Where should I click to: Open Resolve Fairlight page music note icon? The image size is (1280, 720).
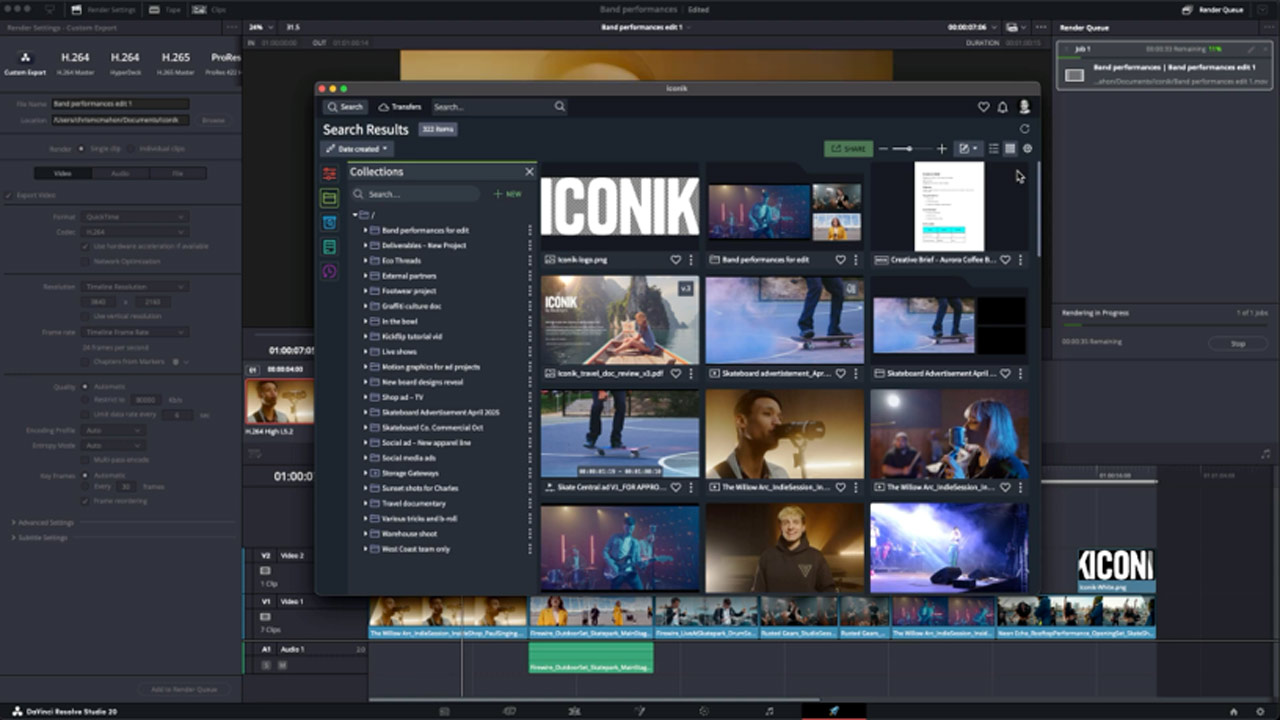click(x=769, y=711)
